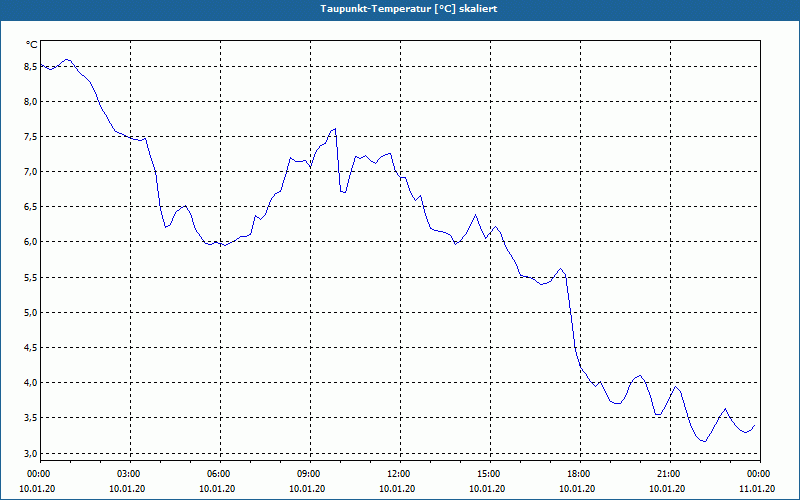
Task: Pick the '18:00' time label
Action: click(577, 474)
